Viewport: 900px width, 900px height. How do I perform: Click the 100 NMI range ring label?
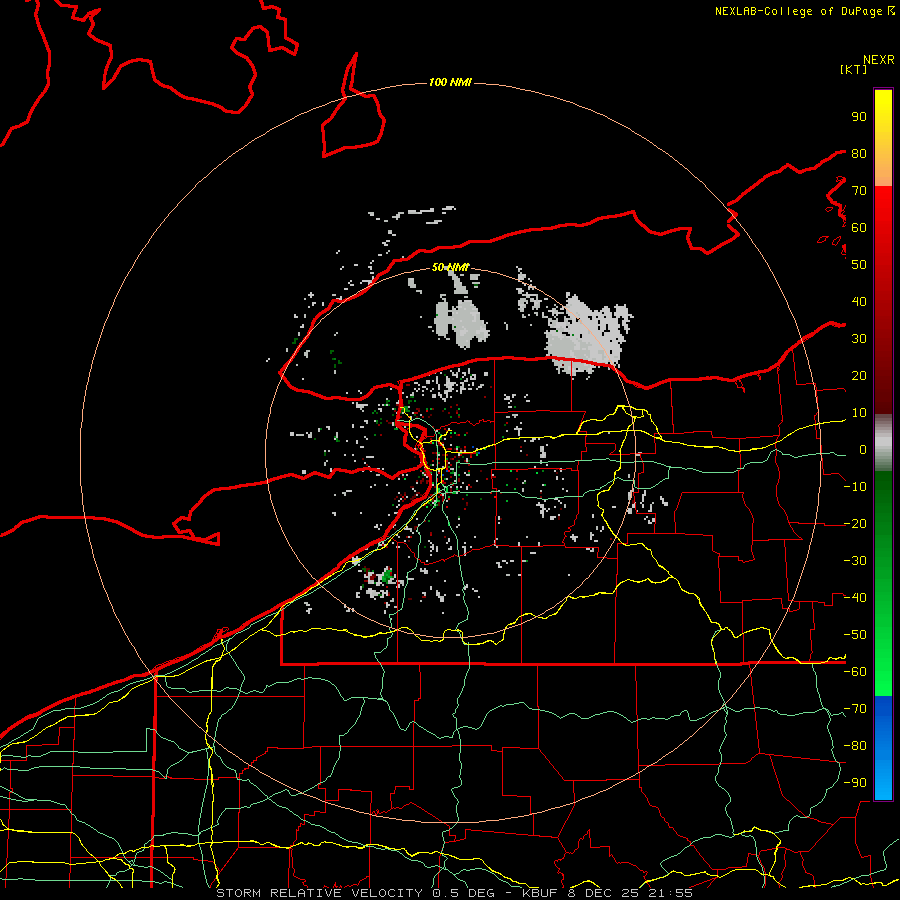coord(450,82)
